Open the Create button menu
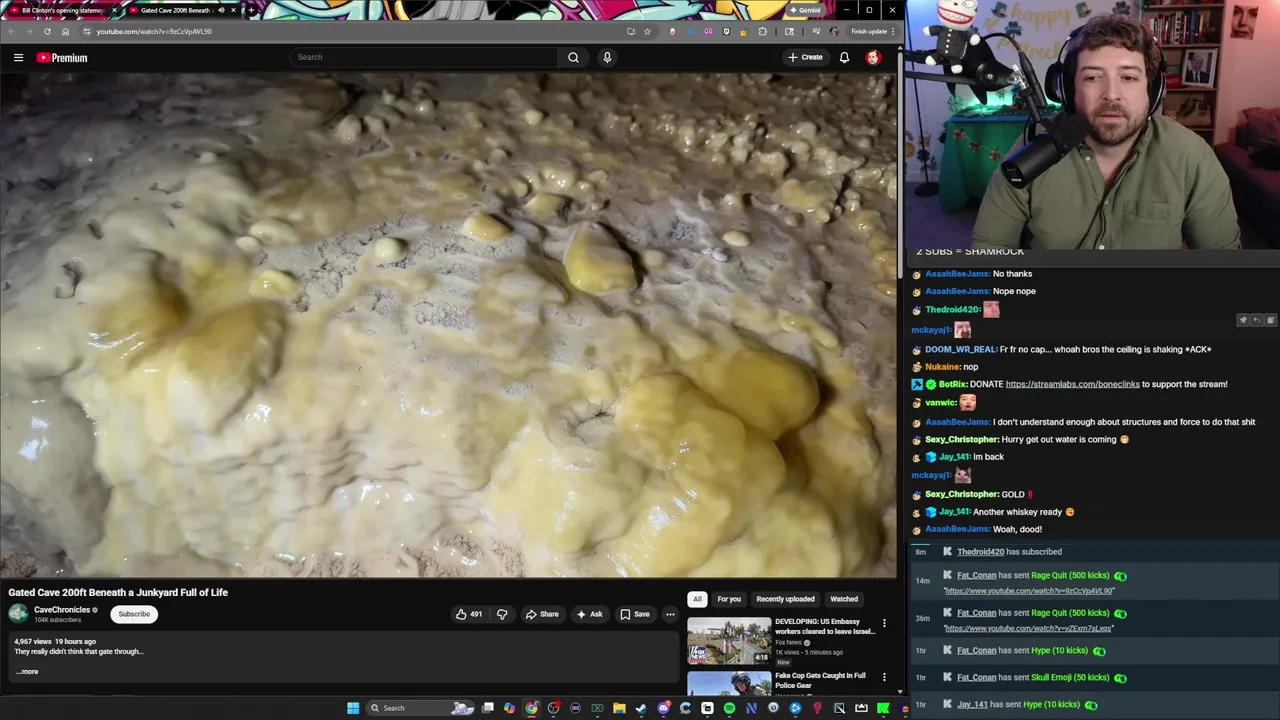This screenshot has height=720, width=1280. coord(805,57)
